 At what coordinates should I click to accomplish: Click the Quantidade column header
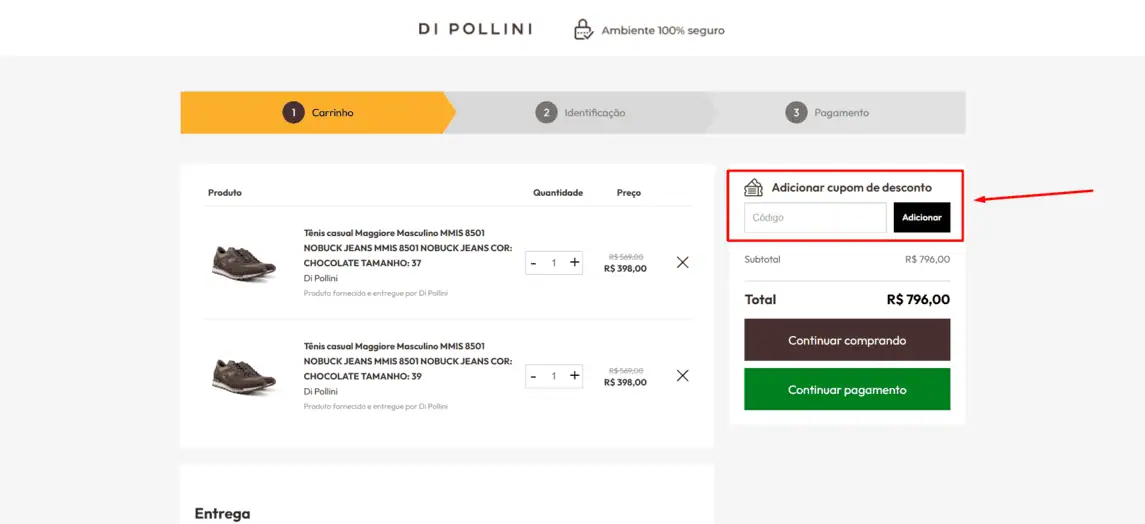click(558, 193)
